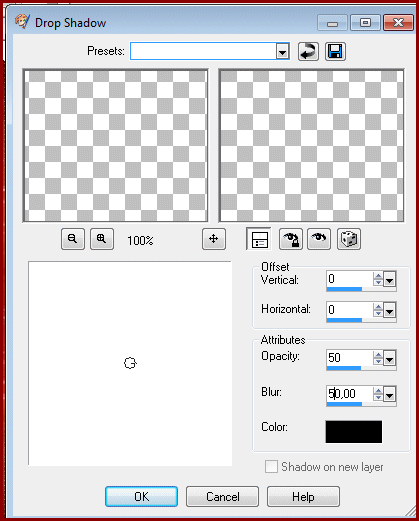Click the Vertical offset blue slider bar
Screen dimensions: 419x521
click(x=344, y=289)
